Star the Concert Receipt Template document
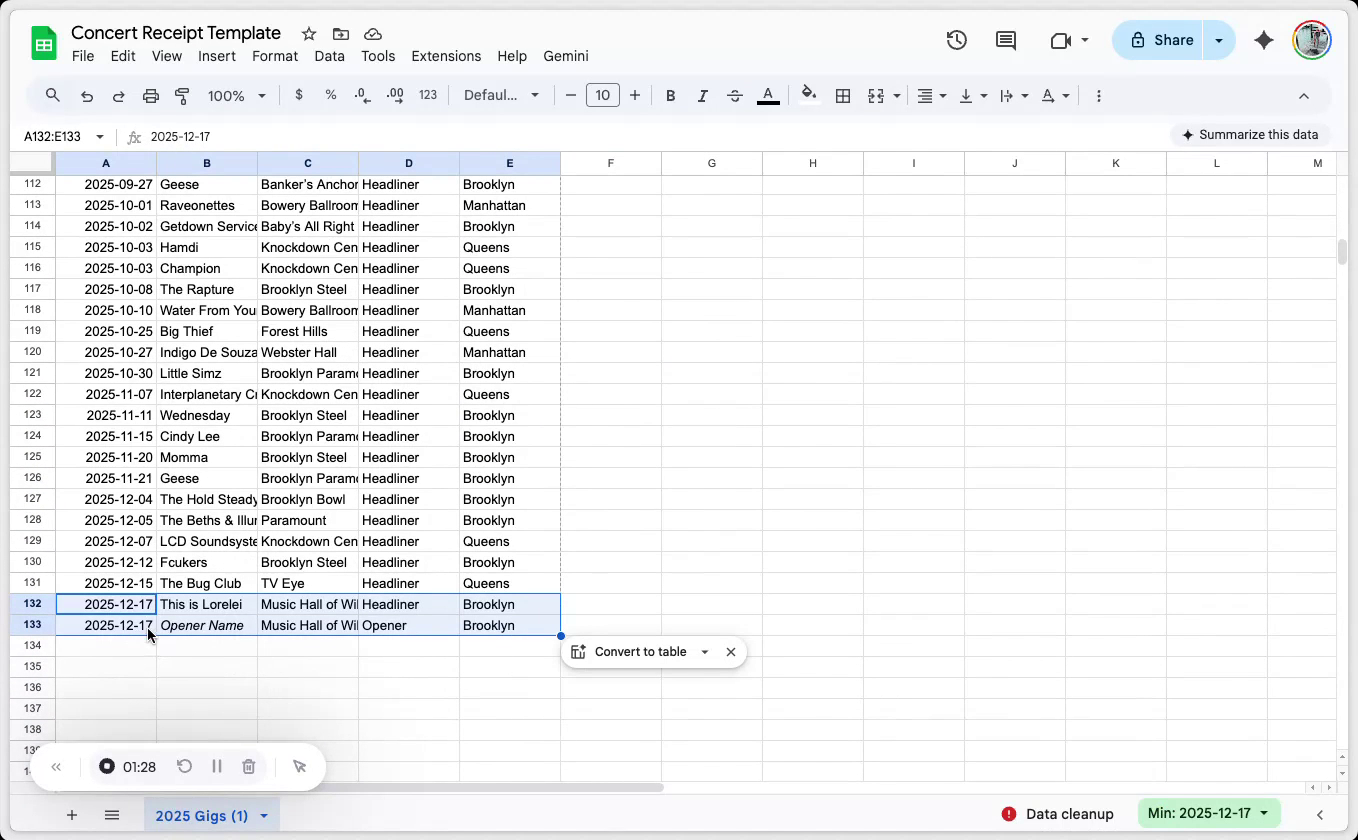 309,34
